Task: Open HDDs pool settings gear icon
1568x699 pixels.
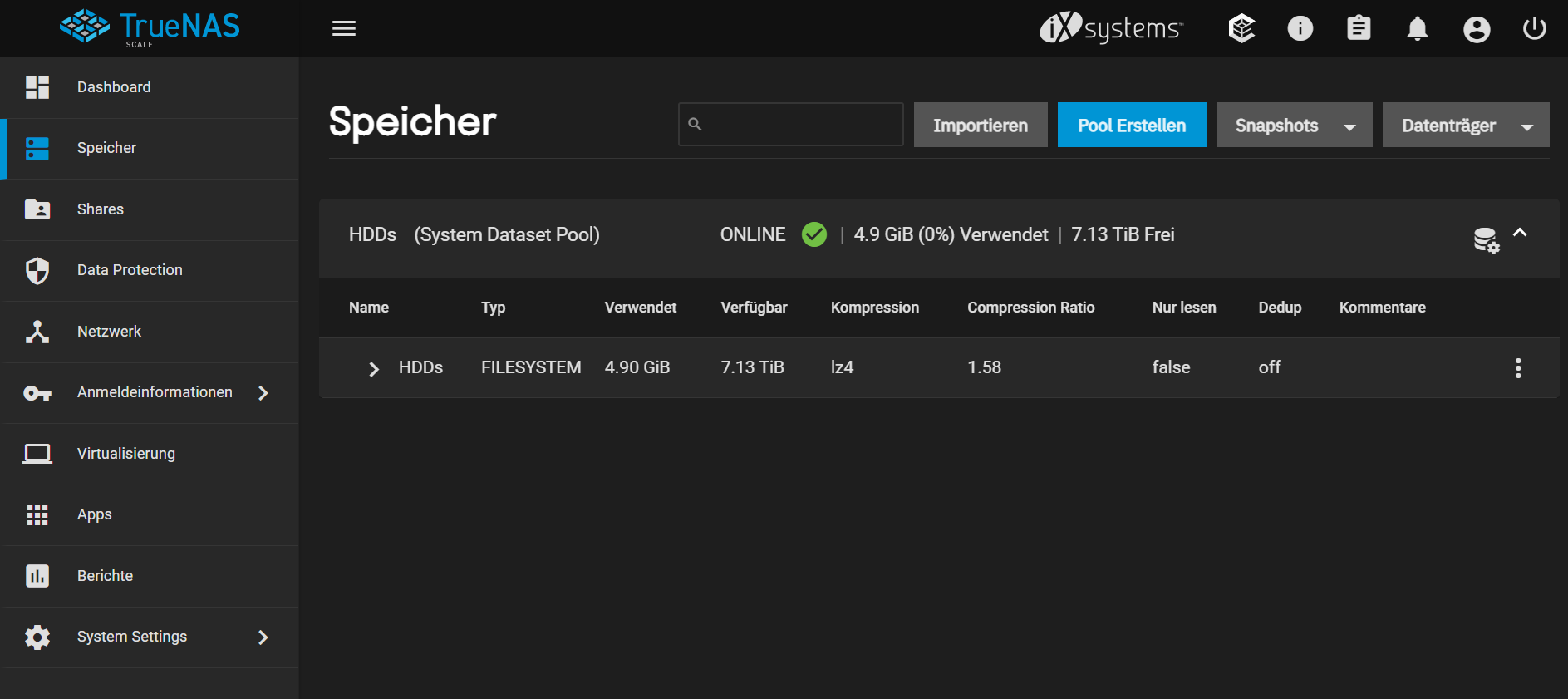Action: 1486,240
